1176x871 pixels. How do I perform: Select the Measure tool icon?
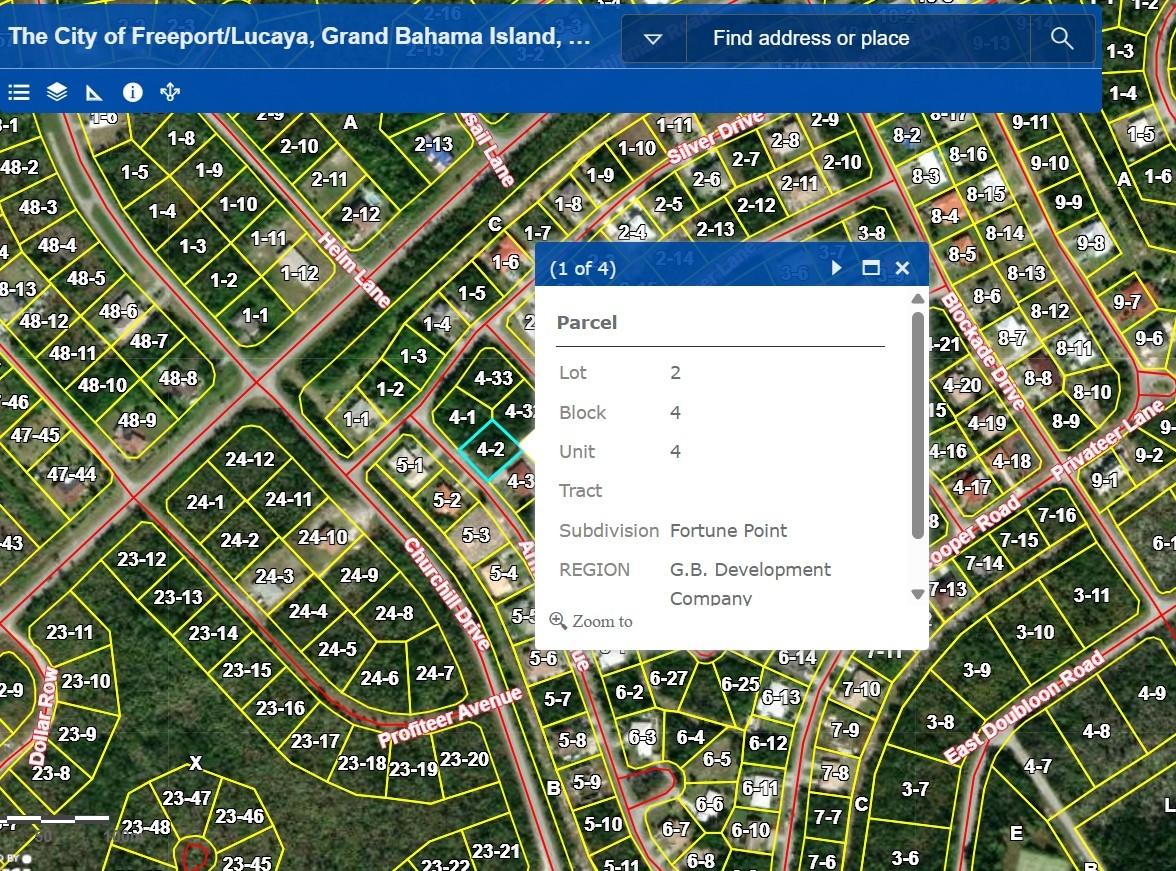(x=94, y=93)
